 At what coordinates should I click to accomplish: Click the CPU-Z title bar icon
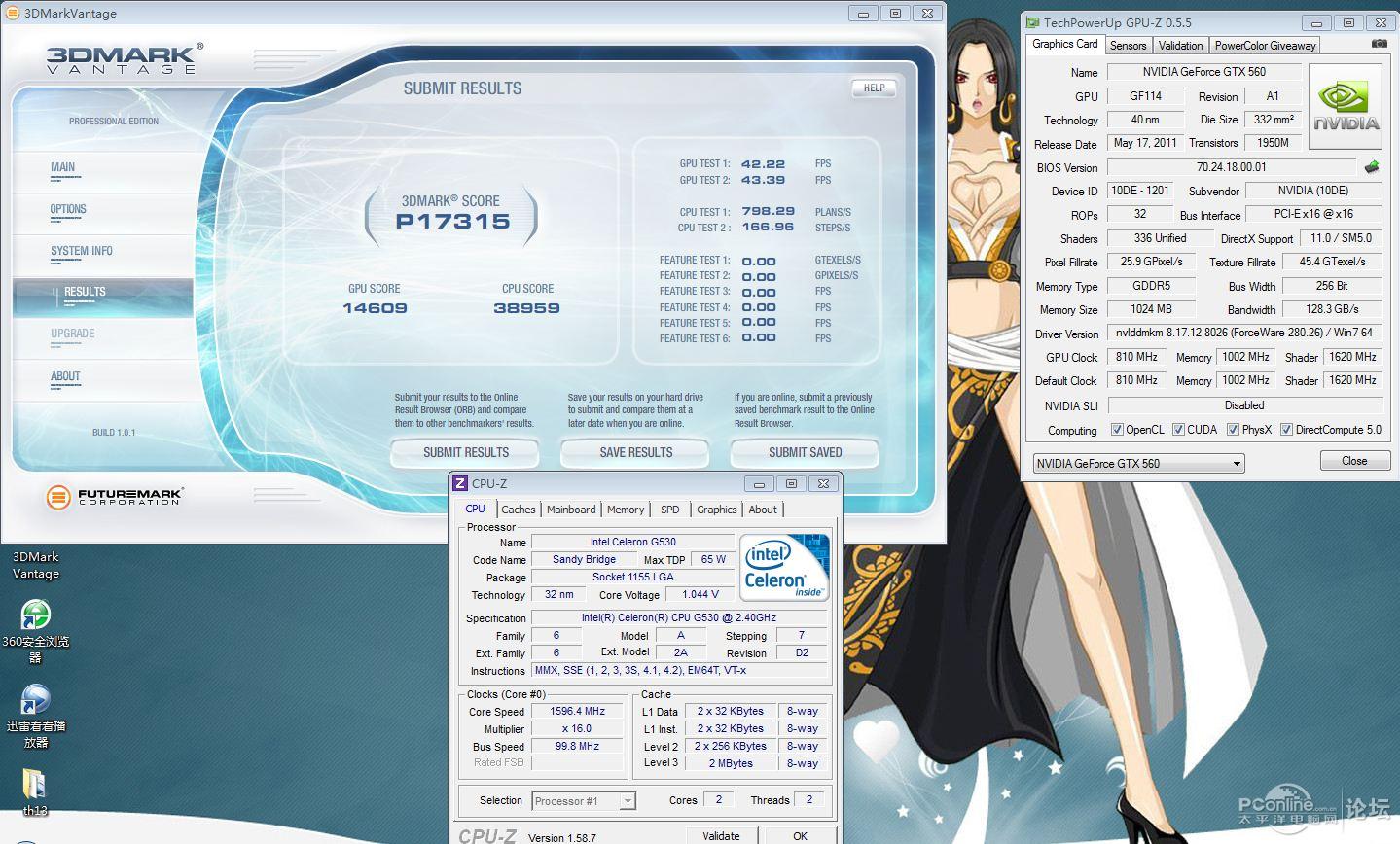(x=460, y=483)
